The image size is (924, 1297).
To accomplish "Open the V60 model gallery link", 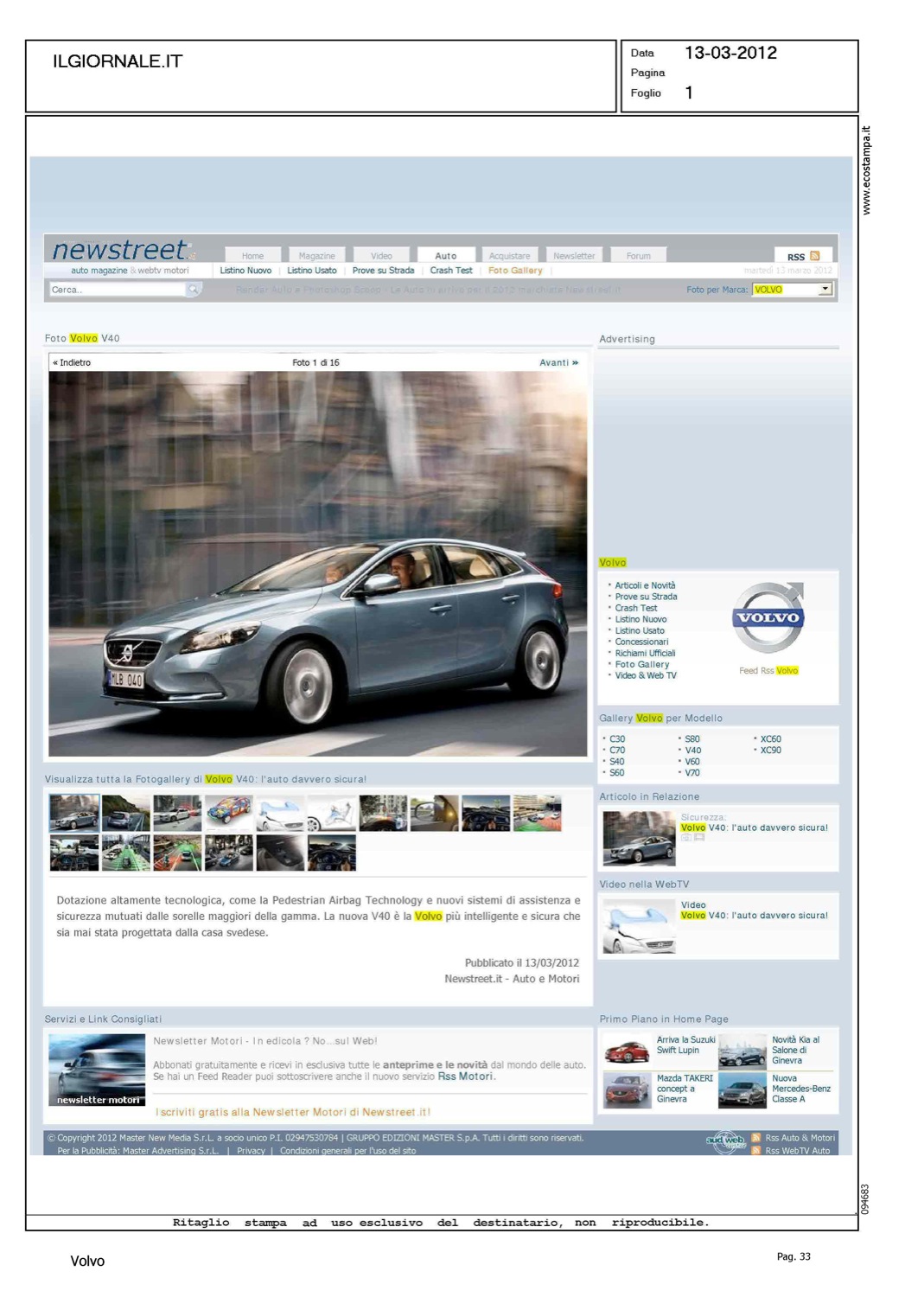I will click(691, 762).
